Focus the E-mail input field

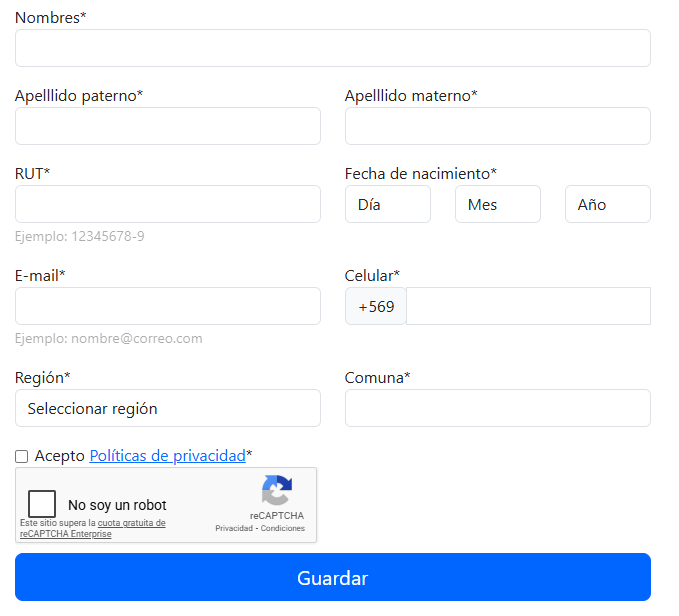click(x=167, y=306)
